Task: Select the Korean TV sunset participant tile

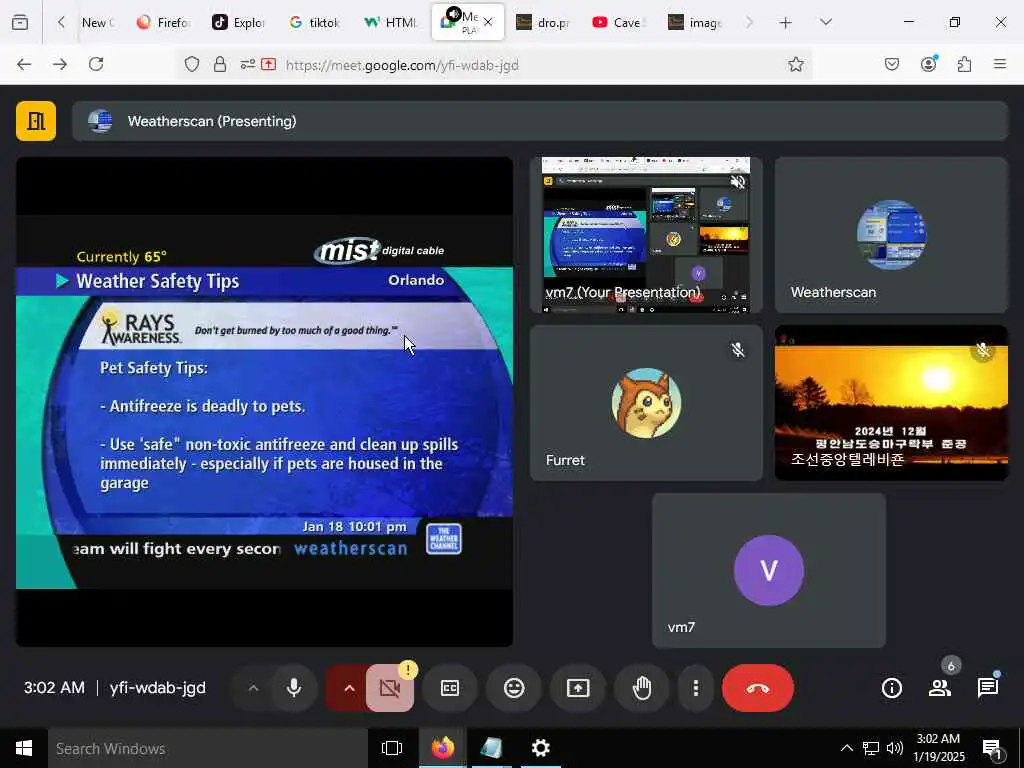Action: click(891, 403)
